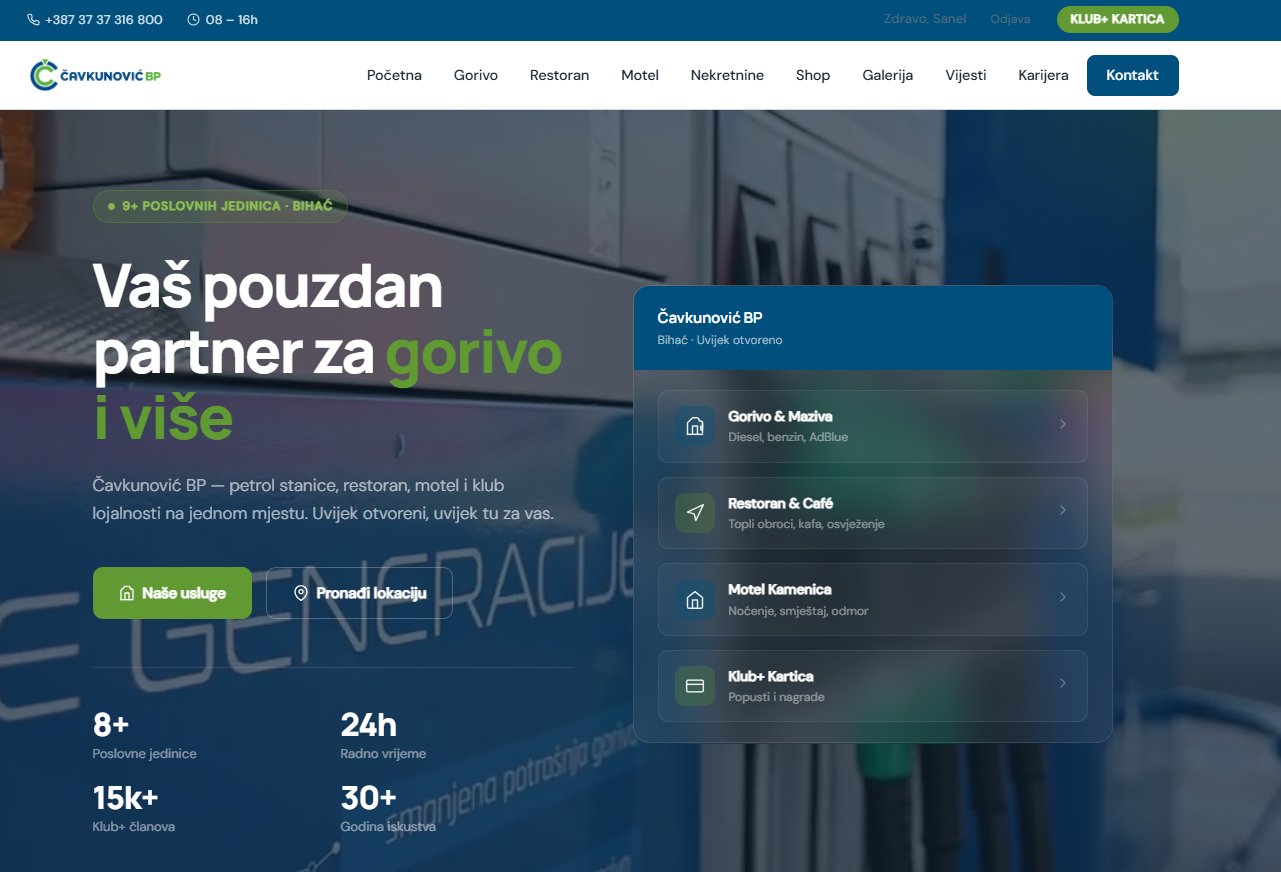Open Vijesti in the navigation

click(x=966, y=75)
